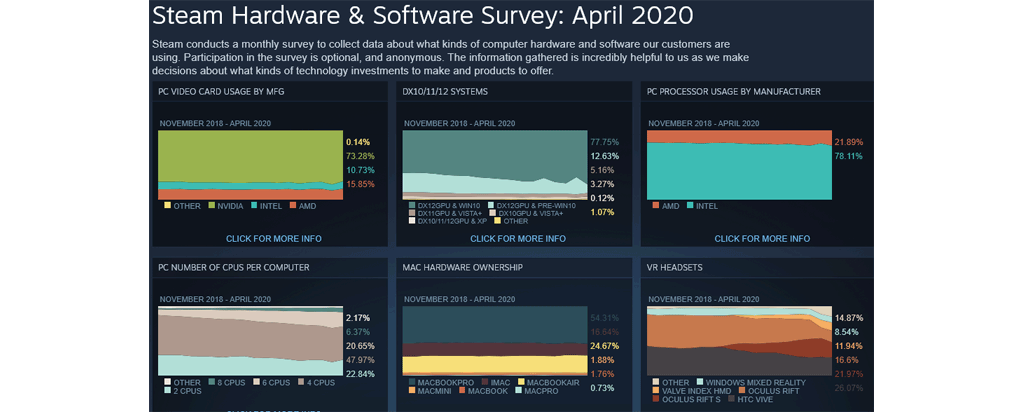
Task: Click the HTC VIVE legend swatch
Action: 731,398
